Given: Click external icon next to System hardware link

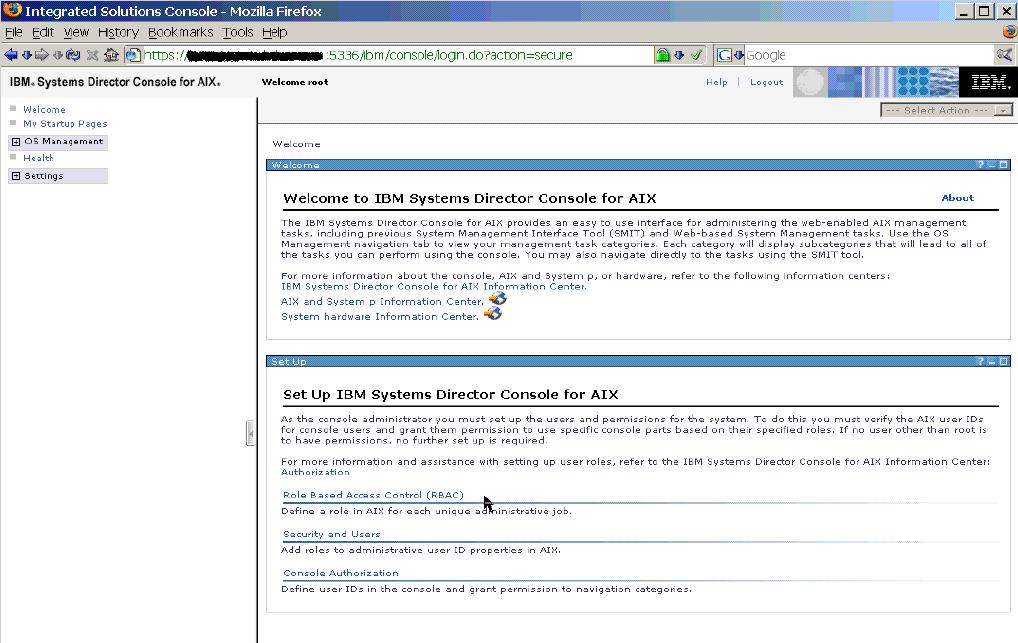Looking at the screenshot, I should [x=493, y=313].
